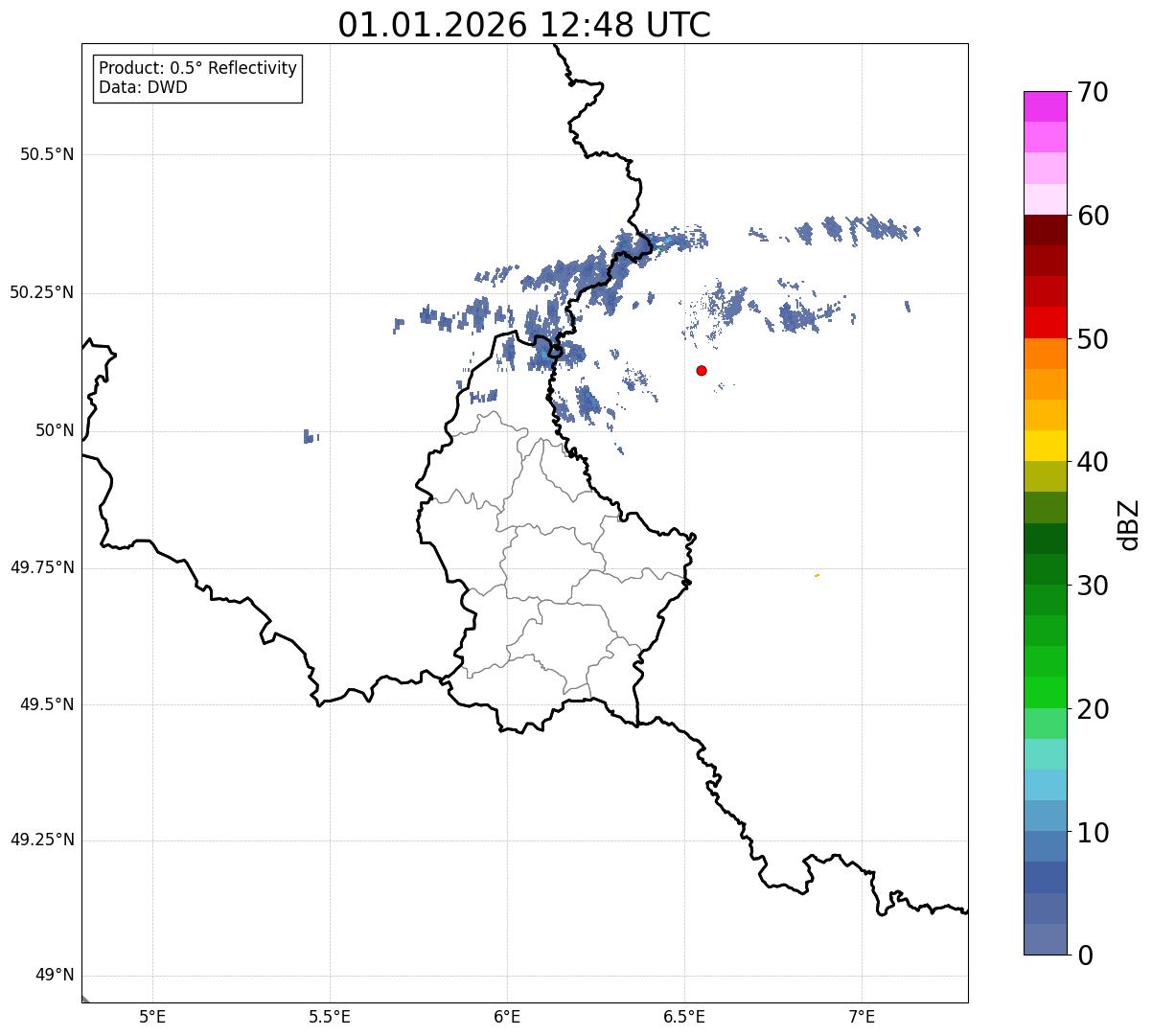Pick the yellow segment just above 40
Image resolution: width=1152 pixels, height=1036 pixels.
pos(1045,446)
